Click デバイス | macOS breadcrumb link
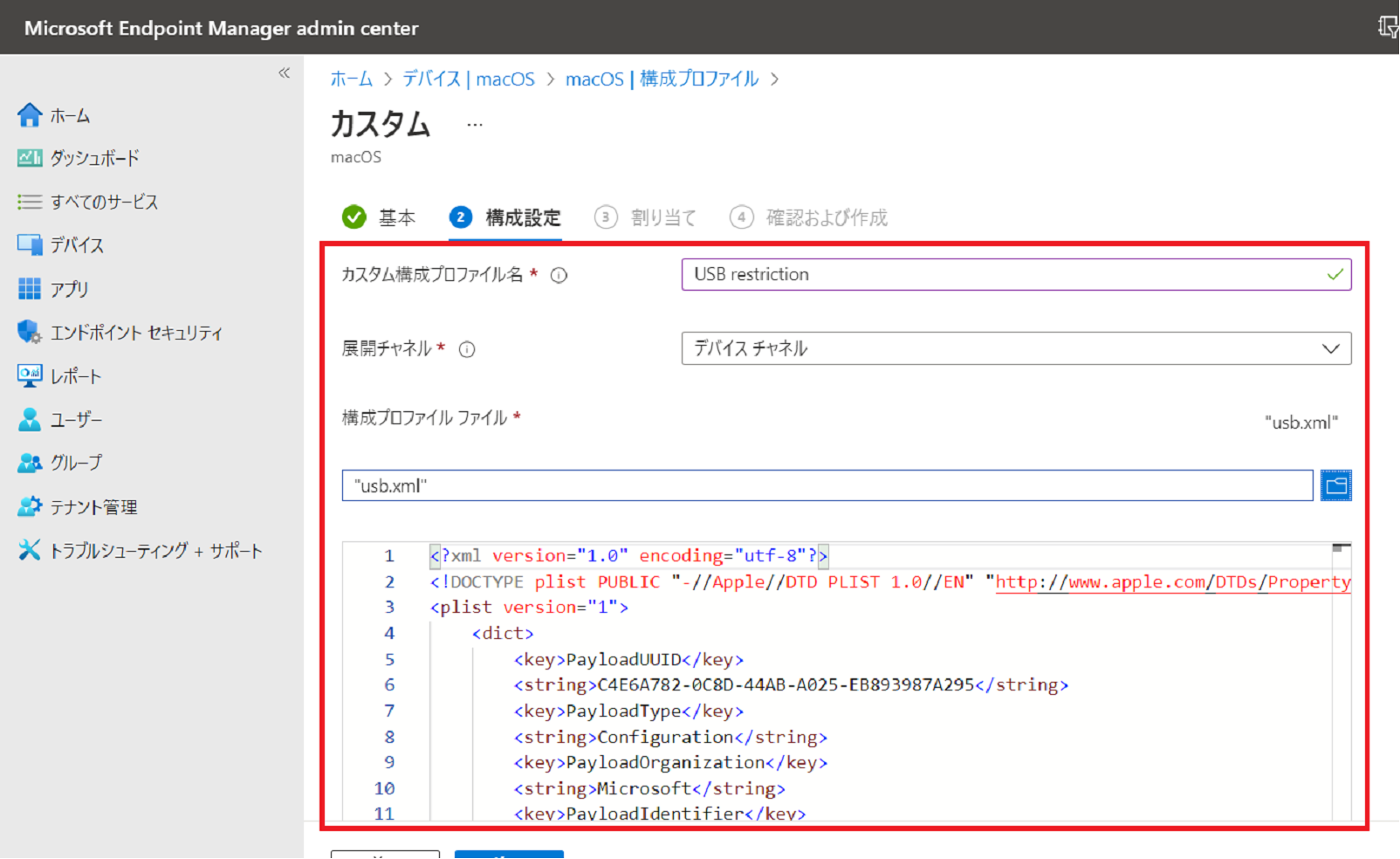The image size is (1400, 859). 469,79
